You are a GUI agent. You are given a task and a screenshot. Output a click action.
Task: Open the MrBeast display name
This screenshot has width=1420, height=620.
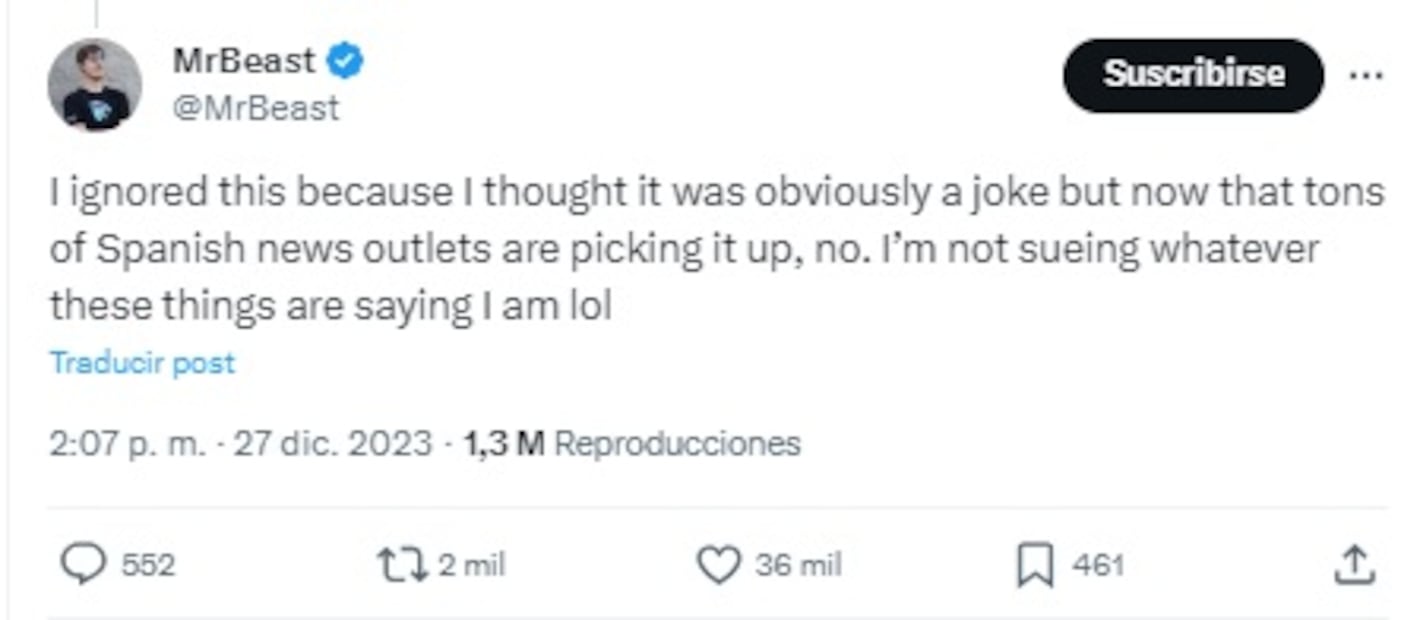point(243,62)
